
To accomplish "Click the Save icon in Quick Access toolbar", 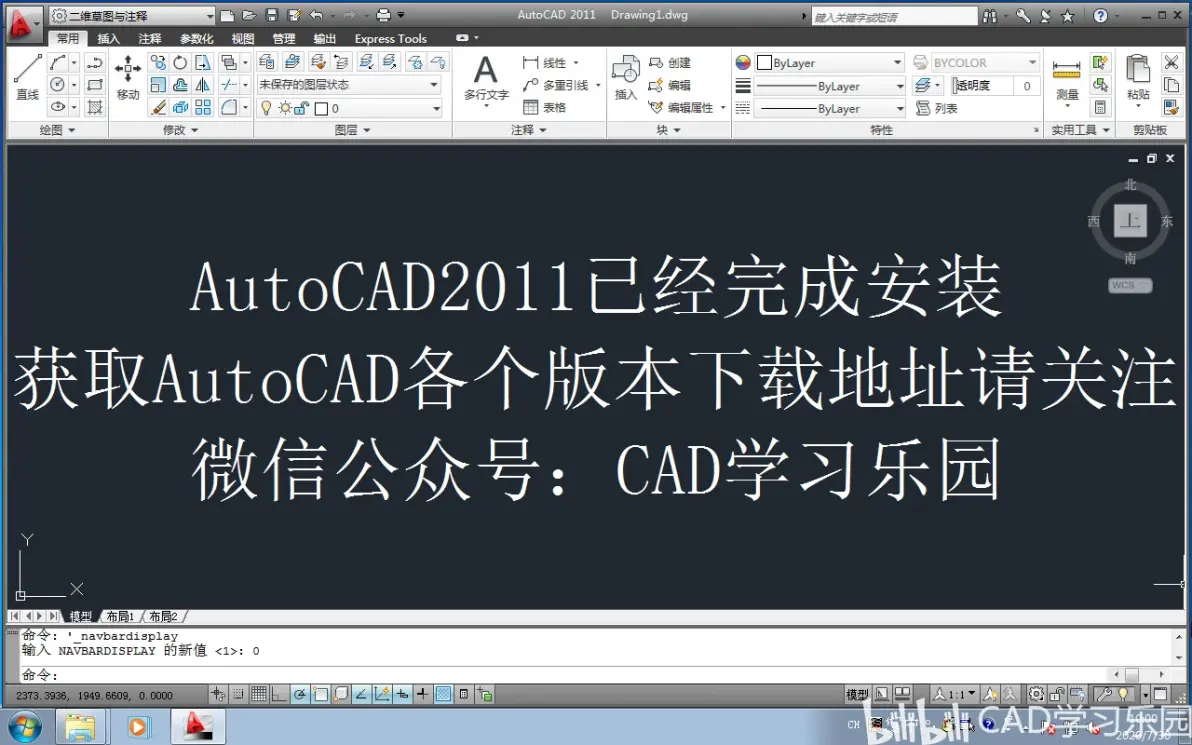I will point(271,15).
